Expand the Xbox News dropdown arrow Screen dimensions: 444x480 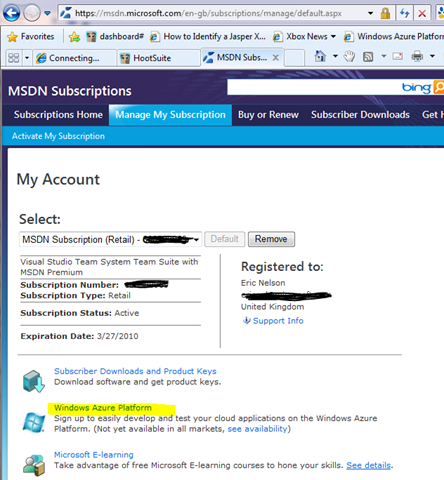coord(333,36)
